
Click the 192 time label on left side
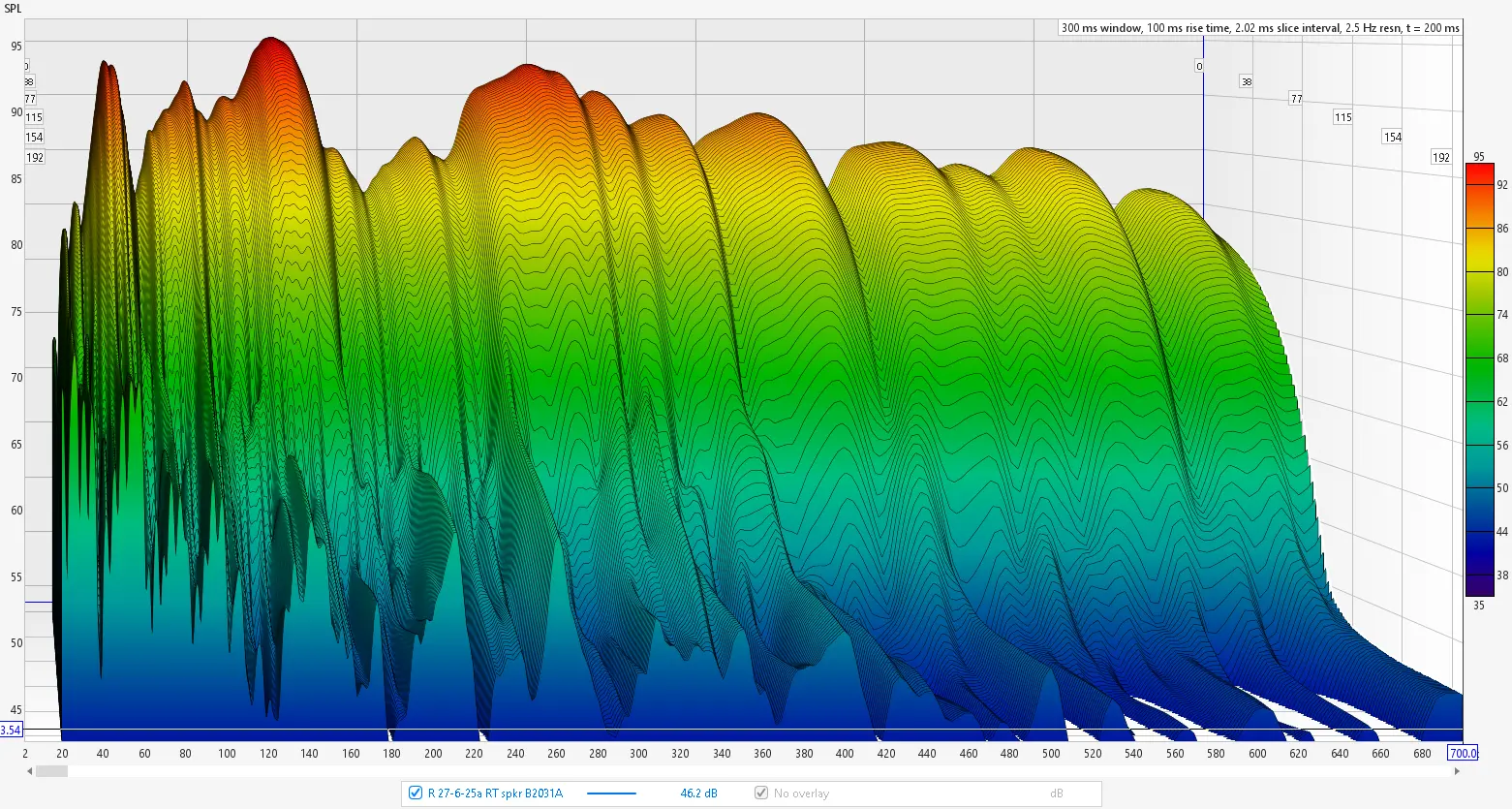35,157
